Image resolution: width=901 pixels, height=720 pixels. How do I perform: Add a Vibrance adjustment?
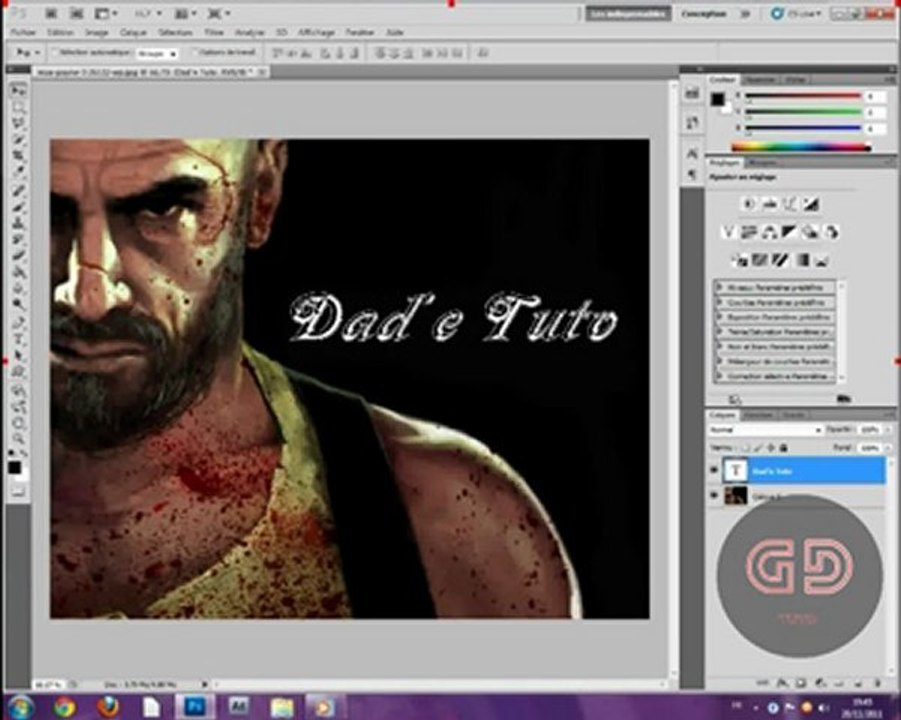pyautogui.click(x=728, y=232)
